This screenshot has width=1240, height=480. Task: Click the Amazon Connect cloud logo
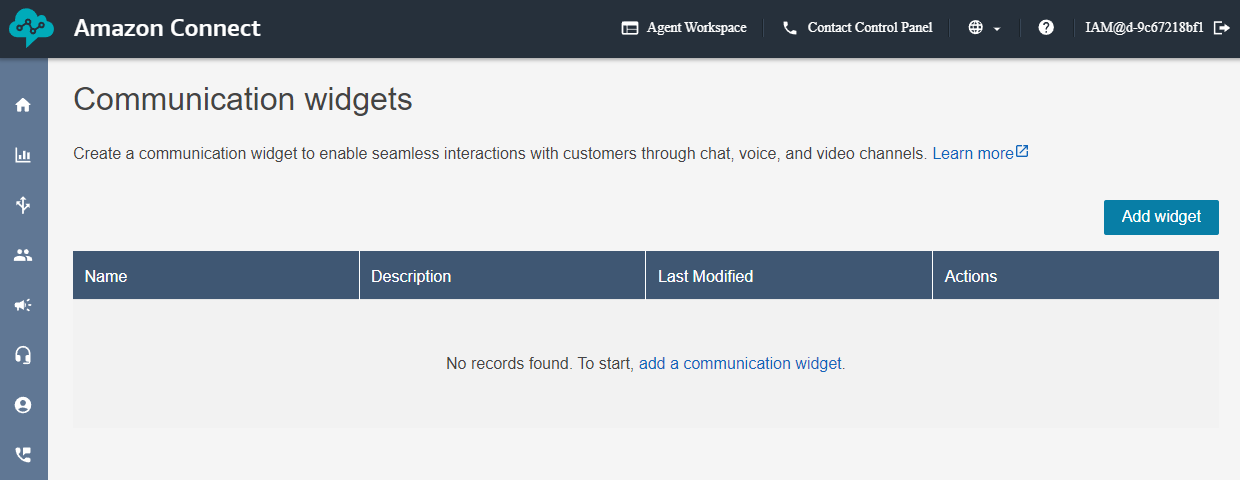[x=31, y=28]
